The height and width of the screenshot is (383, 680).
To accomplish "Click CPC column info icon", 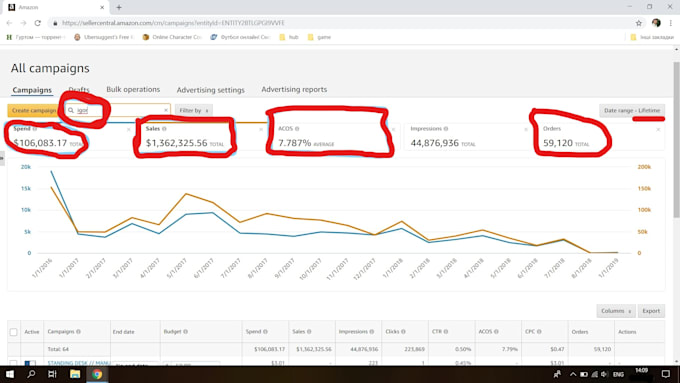I will pyautogui.click(x=539, y=332).
